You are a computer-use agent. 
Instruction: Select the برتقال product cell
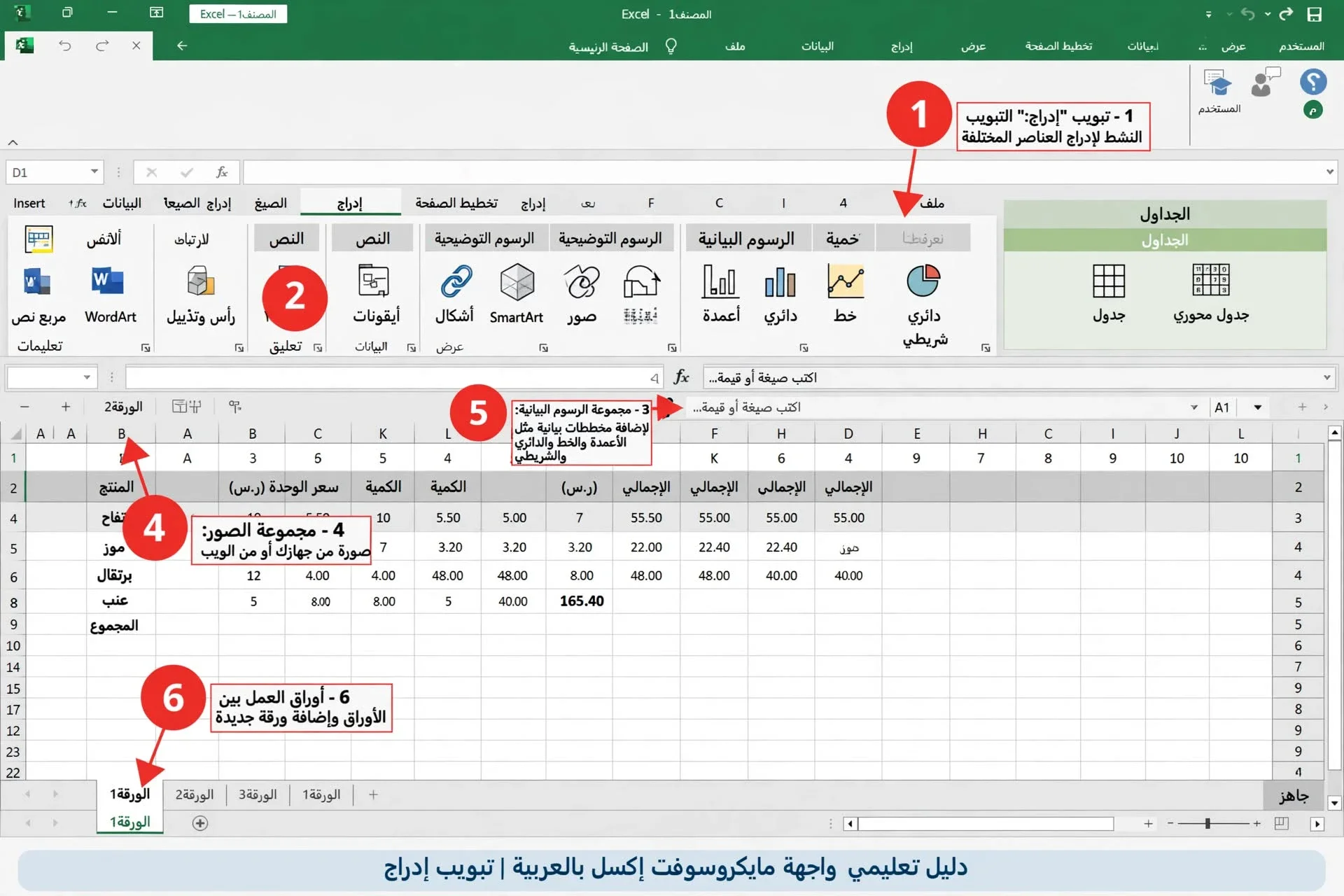click(120, 575)
